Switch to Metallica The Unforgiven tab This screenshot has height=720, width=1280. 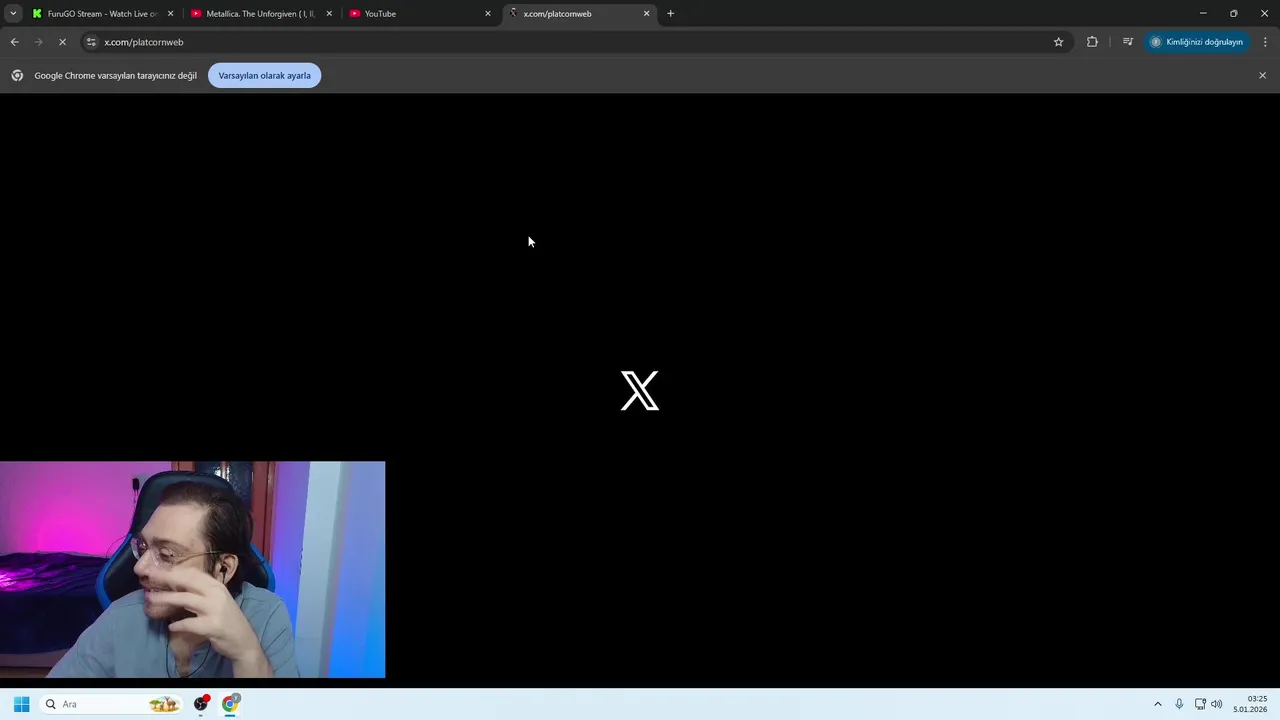click(262, 14)
